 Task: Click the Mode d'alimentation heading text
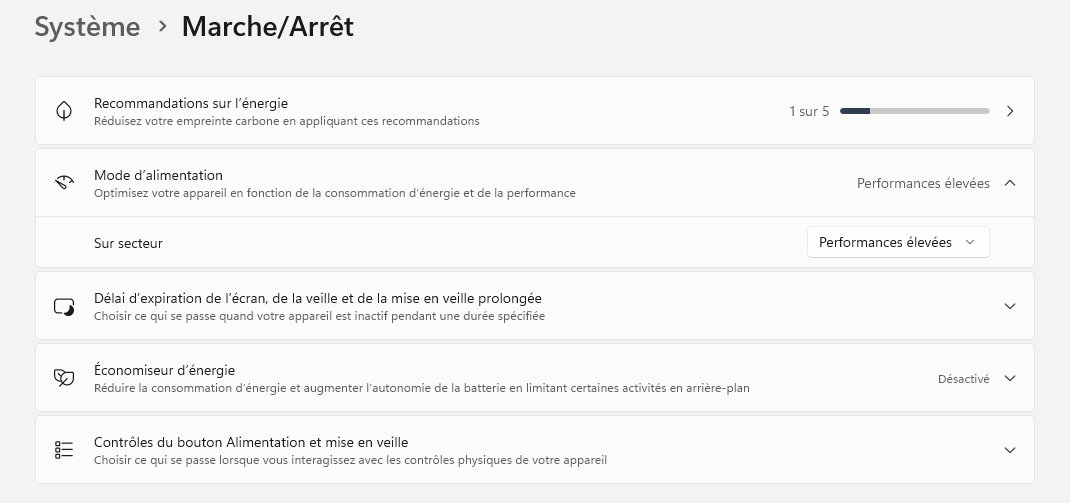158,175
